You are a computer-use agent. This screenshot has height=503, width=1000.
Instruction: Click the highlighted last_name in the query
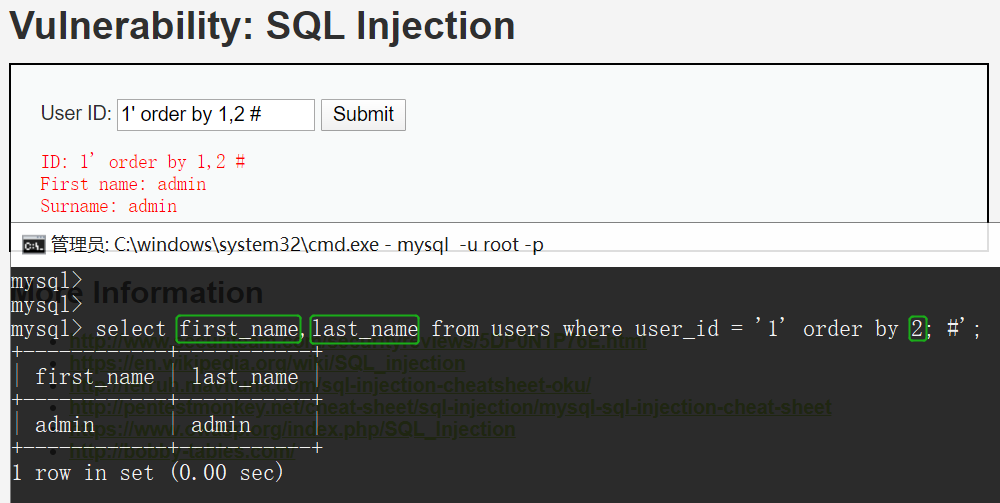(365, 329)
